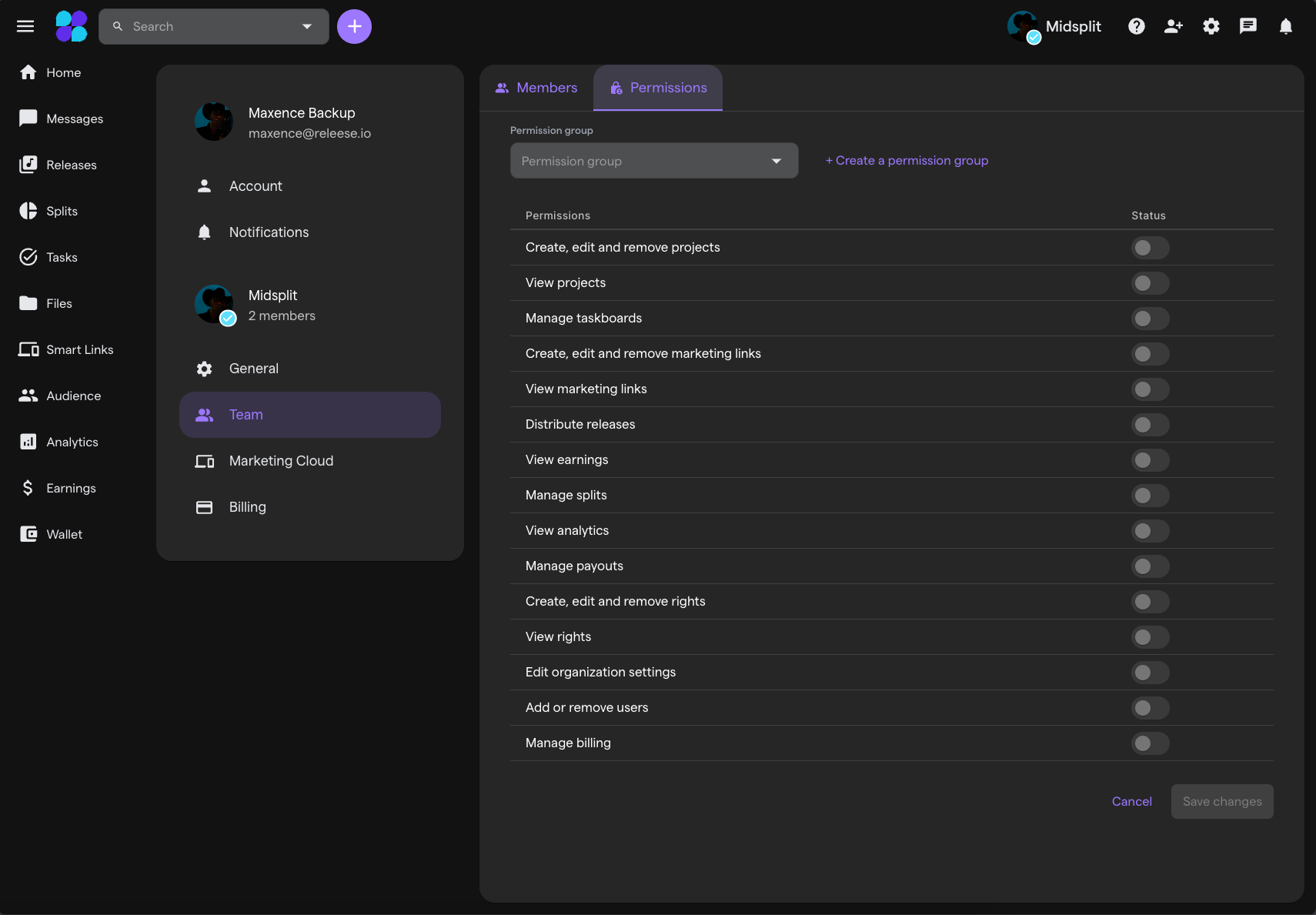This screenshot has width=1316, height=915.
Task: Open the chat message icon in header
Action: point(1248,26)
